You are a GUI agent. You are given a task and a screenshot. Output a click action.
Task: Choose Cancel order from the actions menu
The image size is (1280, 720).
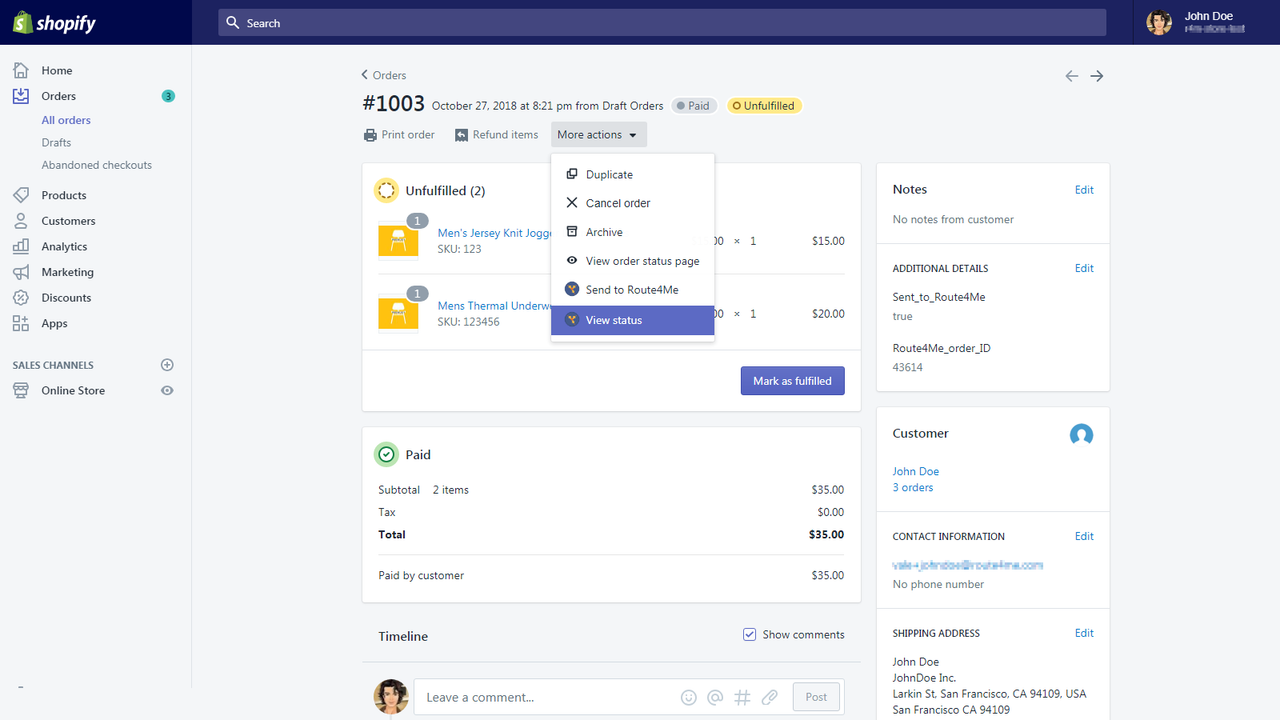click(618, 202)
